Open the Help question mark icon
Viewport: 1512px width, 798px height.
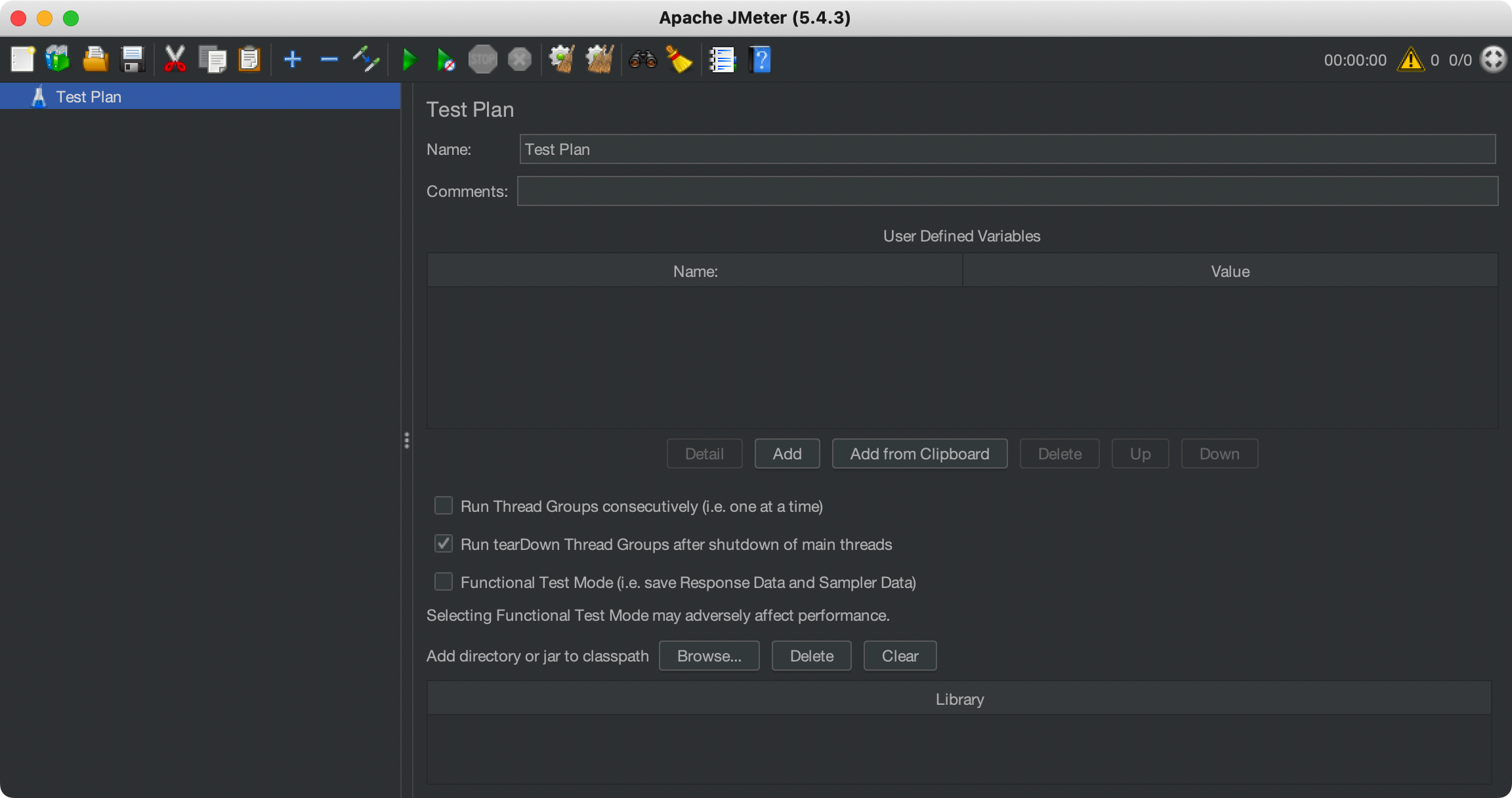760,60
